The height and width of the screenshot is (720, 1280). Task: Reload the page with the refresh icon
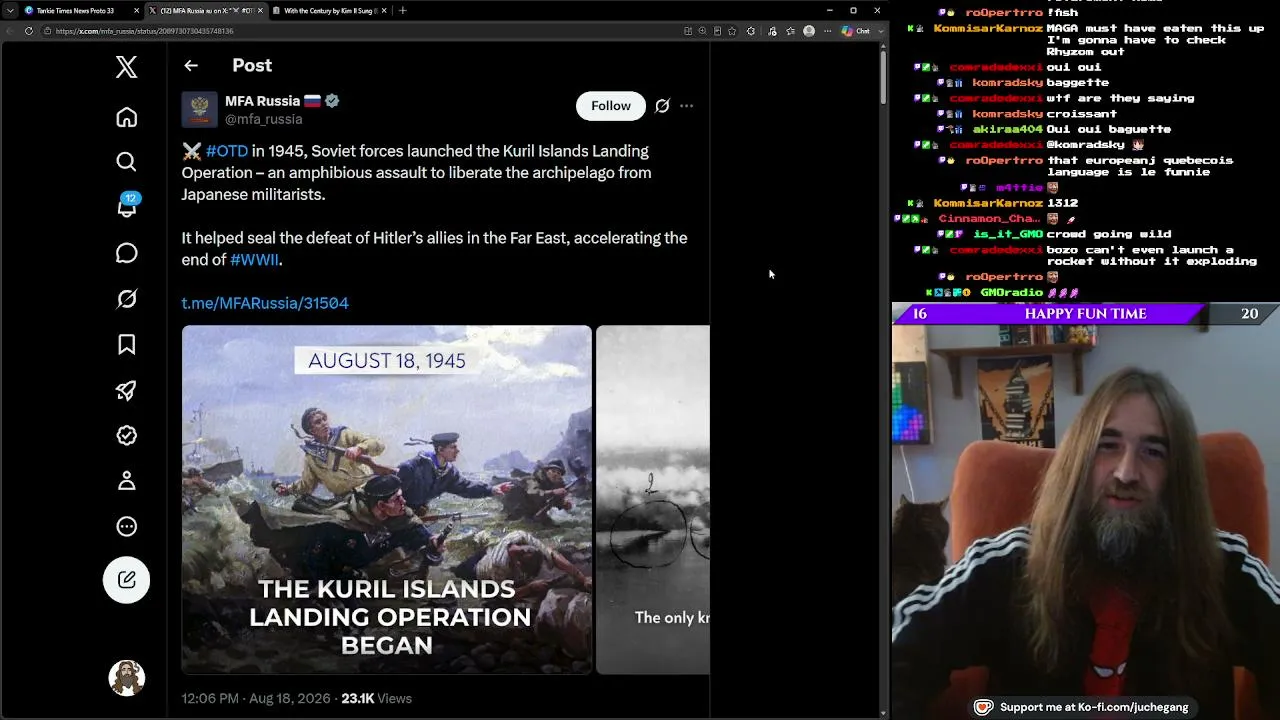[28, 31]
